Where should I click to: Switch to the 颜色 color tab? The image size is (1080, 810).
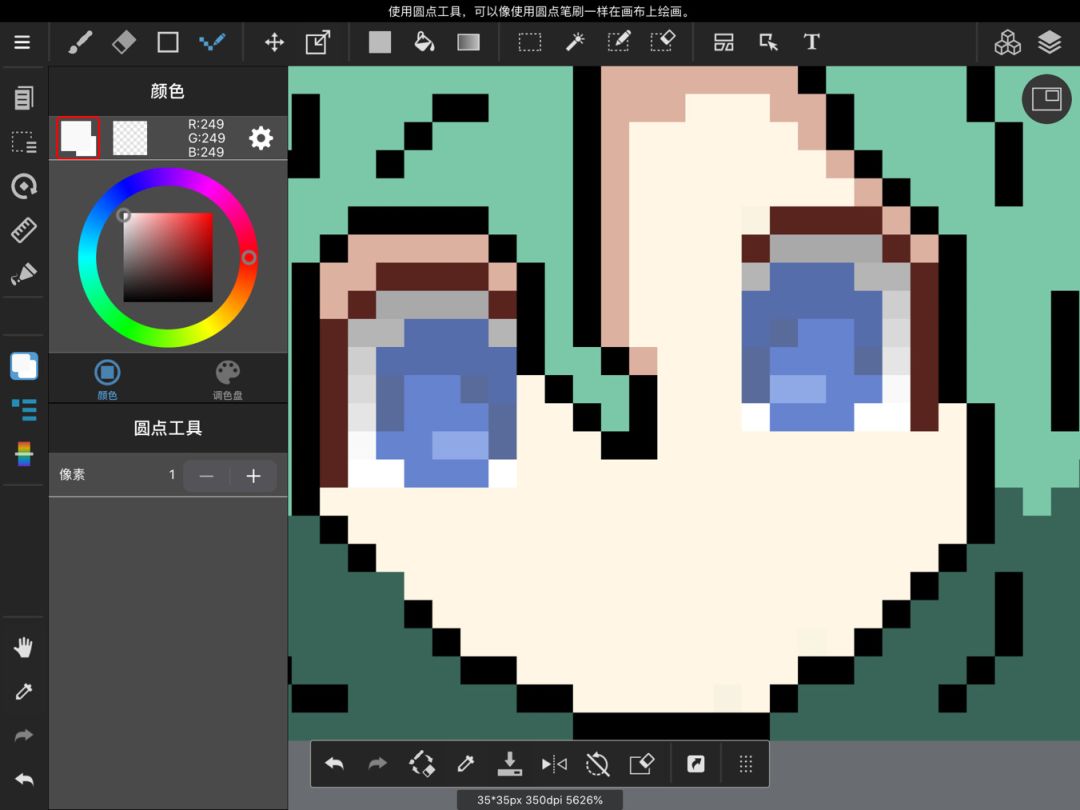point(107,380)
